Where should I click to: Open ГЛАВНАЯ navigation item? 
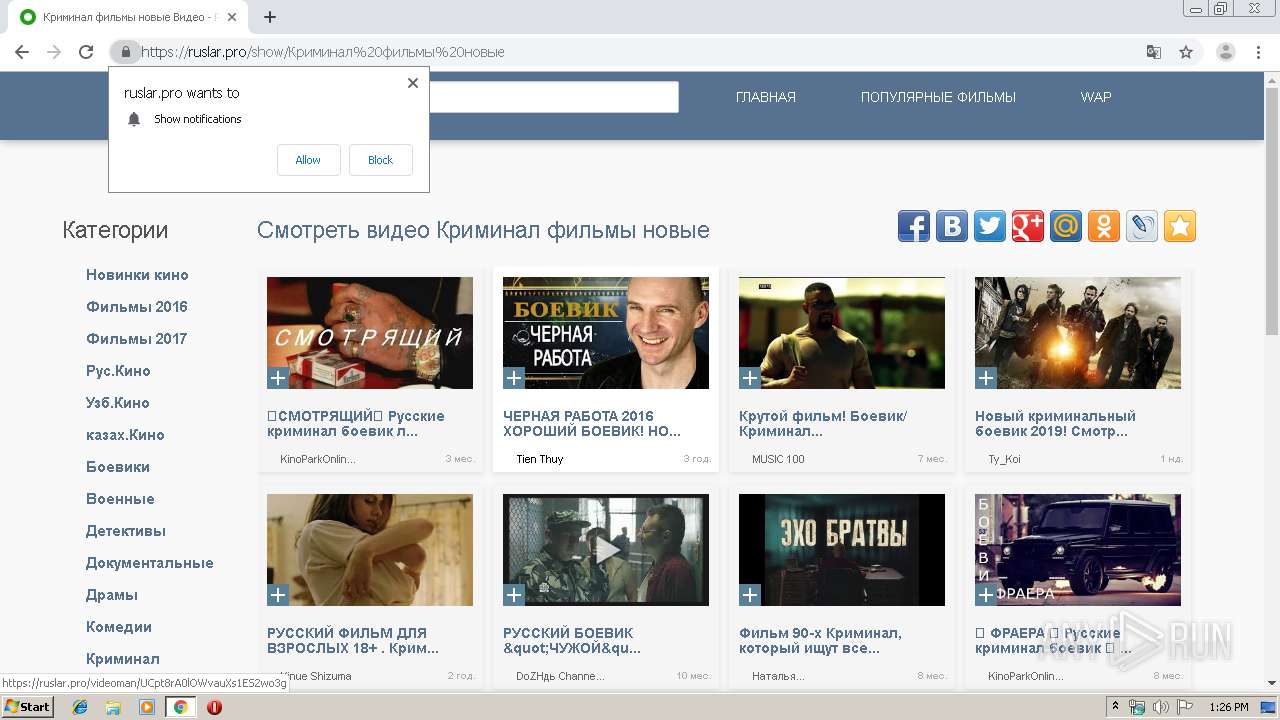tap(766, 97)
